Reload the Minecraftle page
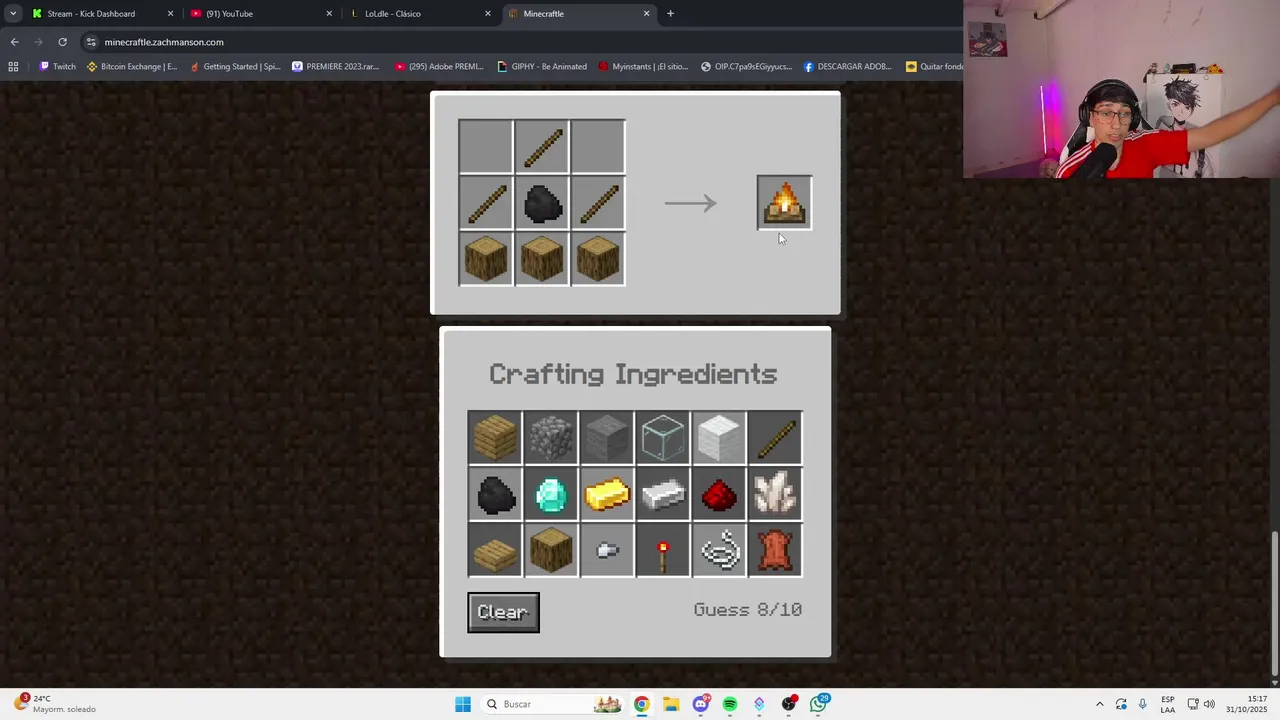The height and width of the screenshot is (720, 1280). pos(62,42)
